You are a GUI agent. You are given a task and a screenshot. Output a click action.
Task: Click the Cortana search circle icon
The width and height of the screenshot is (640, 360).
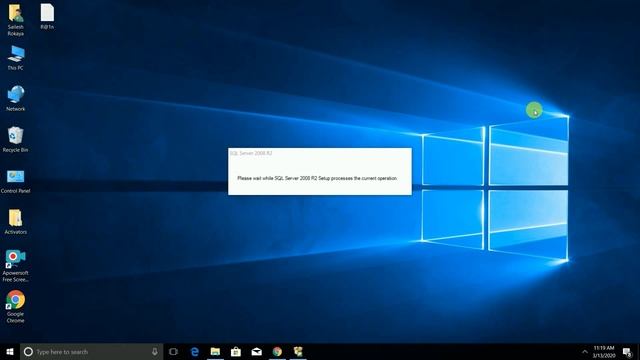pyautogui.click(x=28, y=351)
